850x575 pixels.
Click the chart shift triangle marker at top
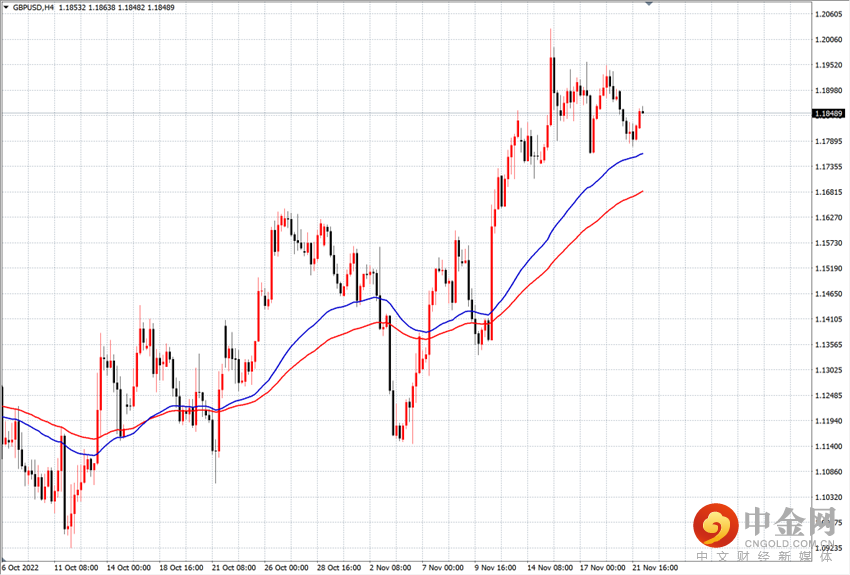click(x=649, y=3)
